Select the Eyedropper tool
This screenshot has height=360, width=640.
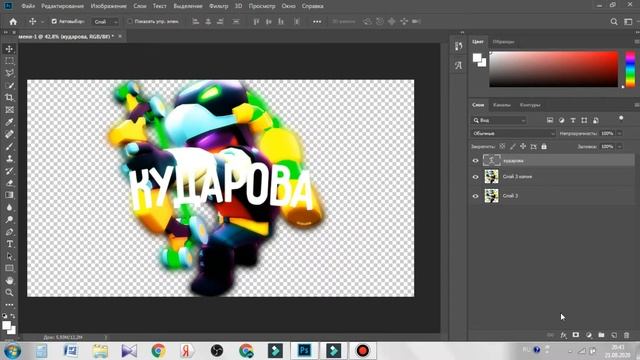[x=9, y=122]
